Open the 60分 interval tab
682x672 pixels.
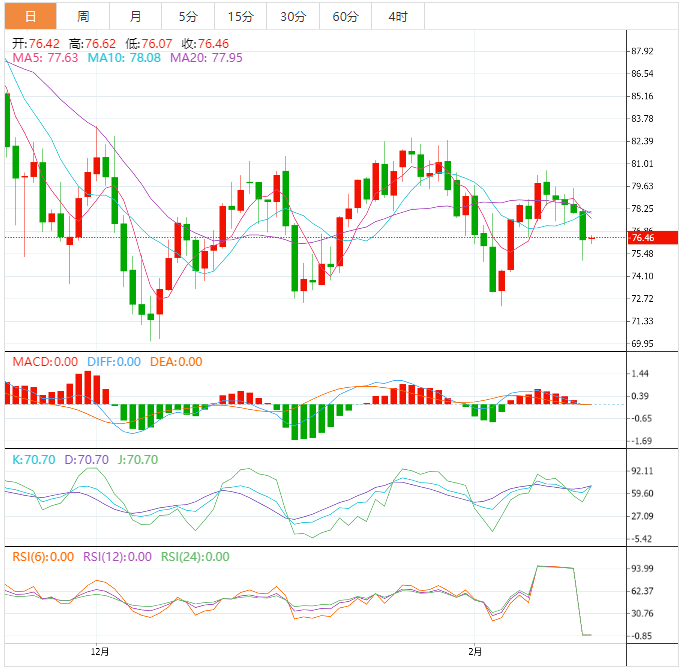[x=345, y=17]
